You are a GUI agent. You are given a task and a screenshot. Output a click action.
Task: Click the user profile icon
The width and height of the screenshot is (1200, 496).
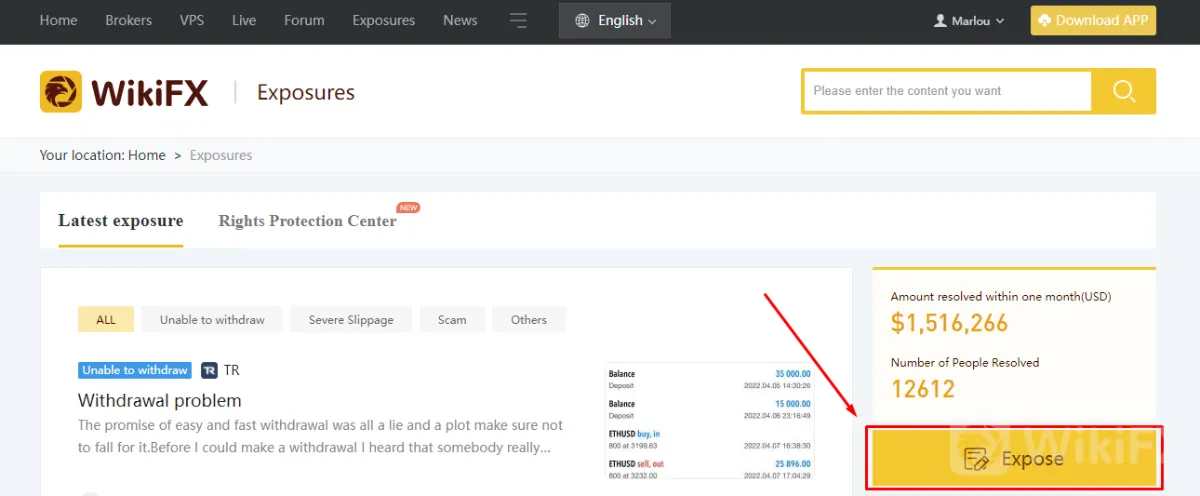[x=940, y=20]
